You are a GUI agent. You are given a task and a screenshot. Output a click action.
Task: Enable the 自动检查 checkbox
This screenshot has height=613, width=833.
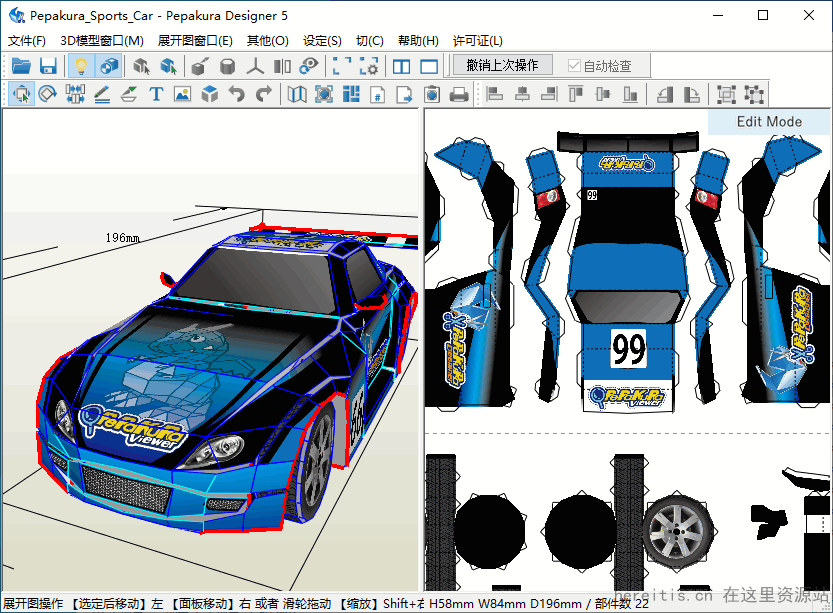pyautogui.click(x=573, y=66)
